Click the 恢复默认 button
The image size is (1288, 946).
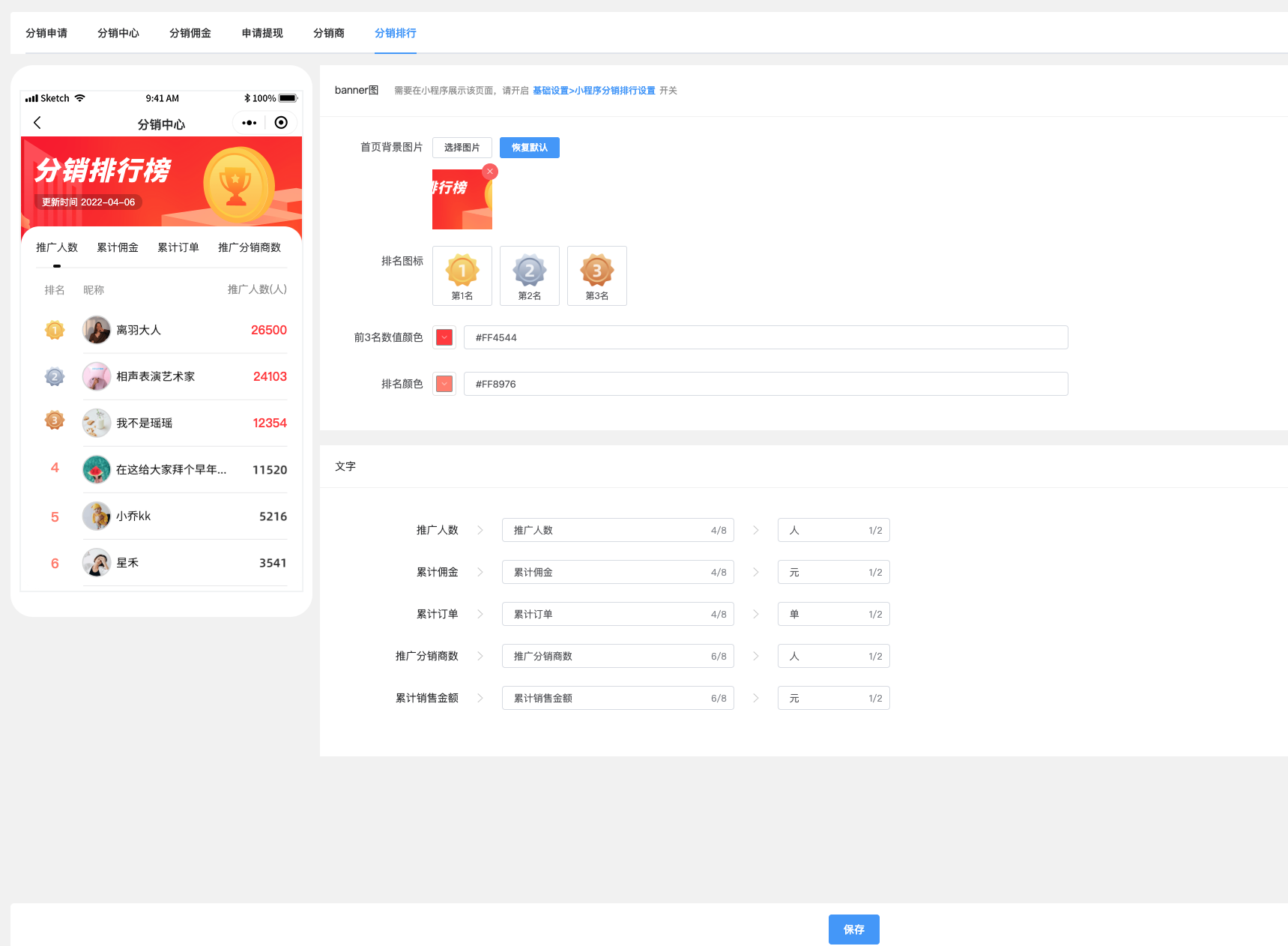pos(530,148)
